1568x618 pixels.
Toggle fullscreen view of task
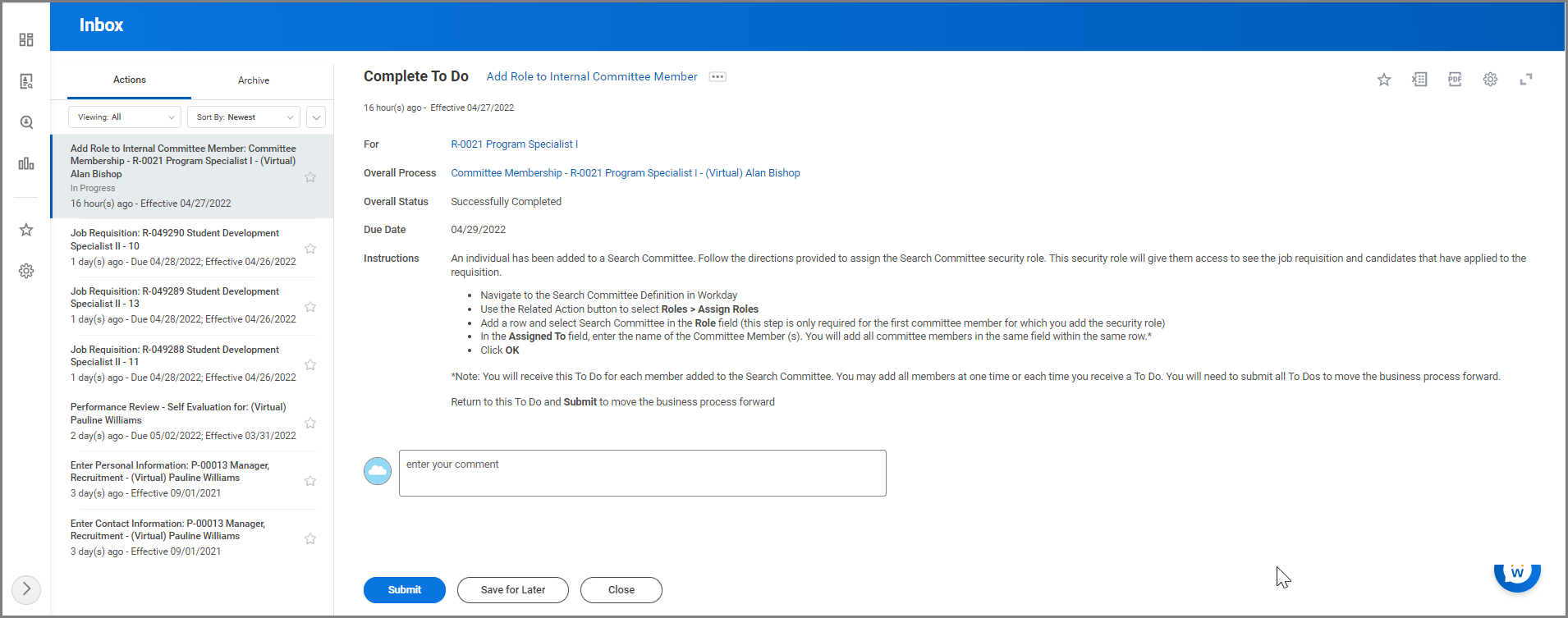coord(1526,80)
